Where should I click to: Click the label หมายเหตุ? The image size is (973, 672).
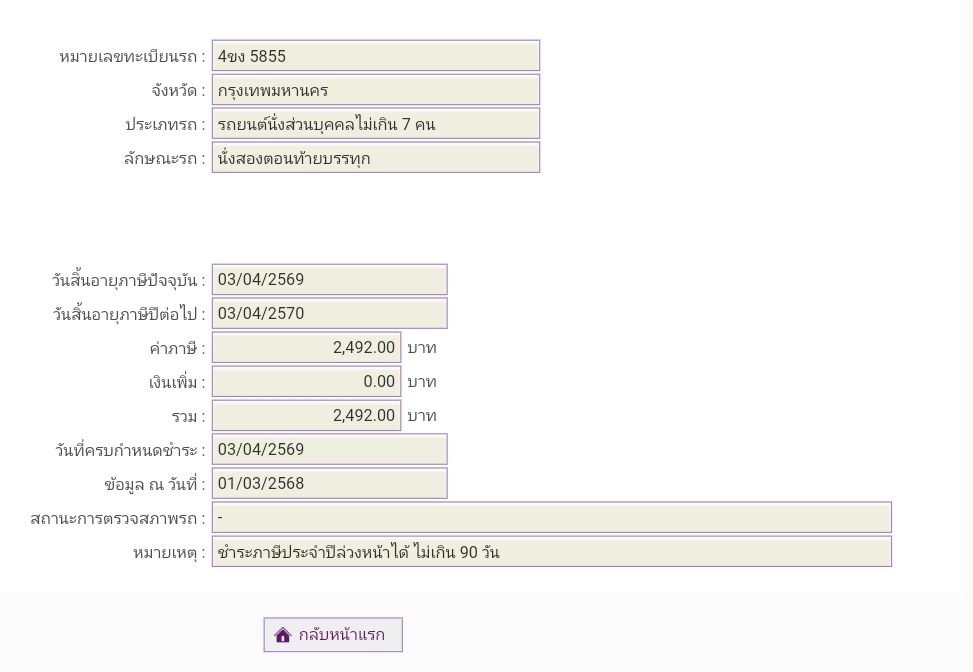point(169,552)
